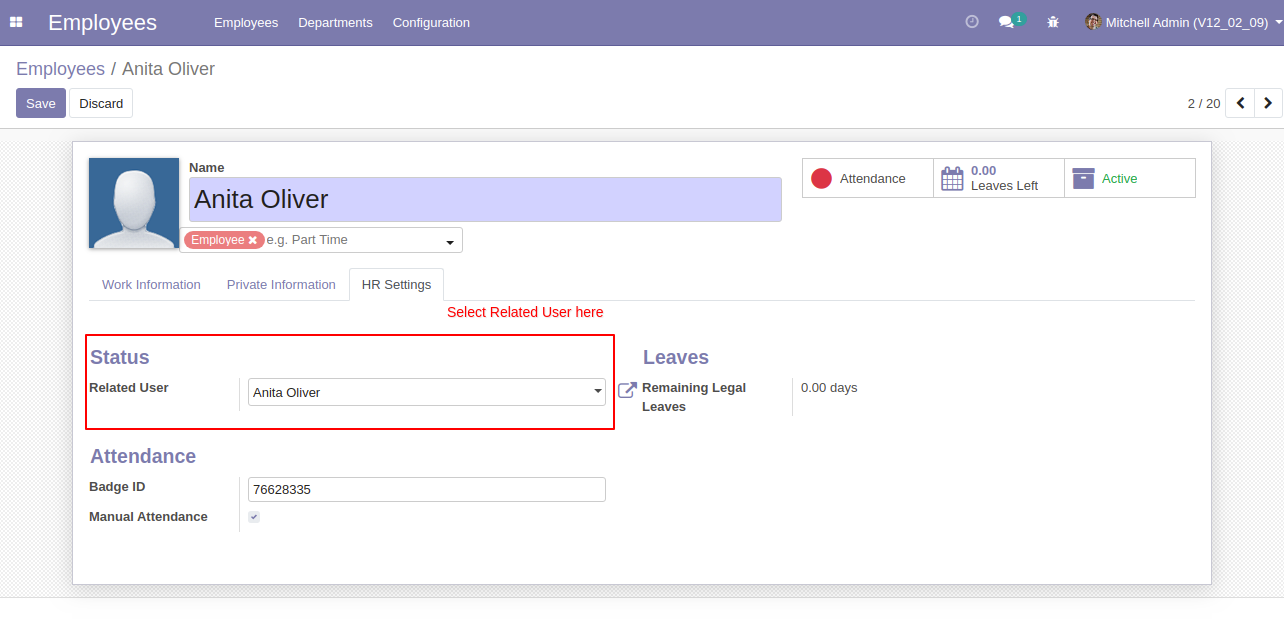Open the Employees top menu
The width and height of the screenshot is (1284, 620).
click(x=246, y=22)
